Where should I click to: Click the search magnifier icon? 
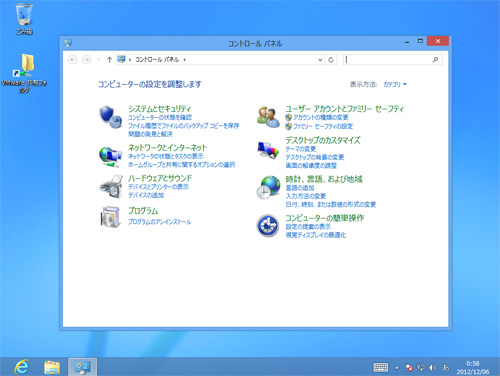click(435, 60)
